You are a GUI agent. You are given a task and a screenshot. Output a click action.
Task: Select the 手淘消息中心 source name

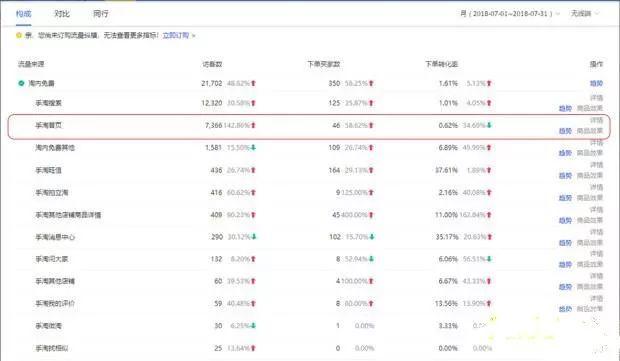(x=55, y=237)
